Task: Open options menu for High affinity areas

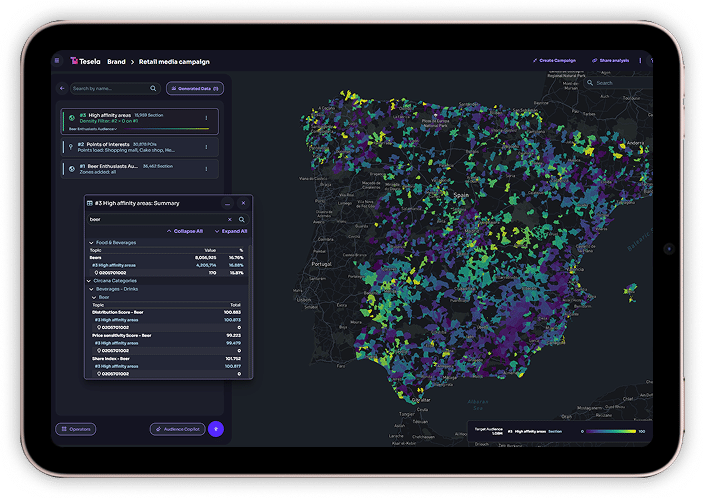Action: 206,118
